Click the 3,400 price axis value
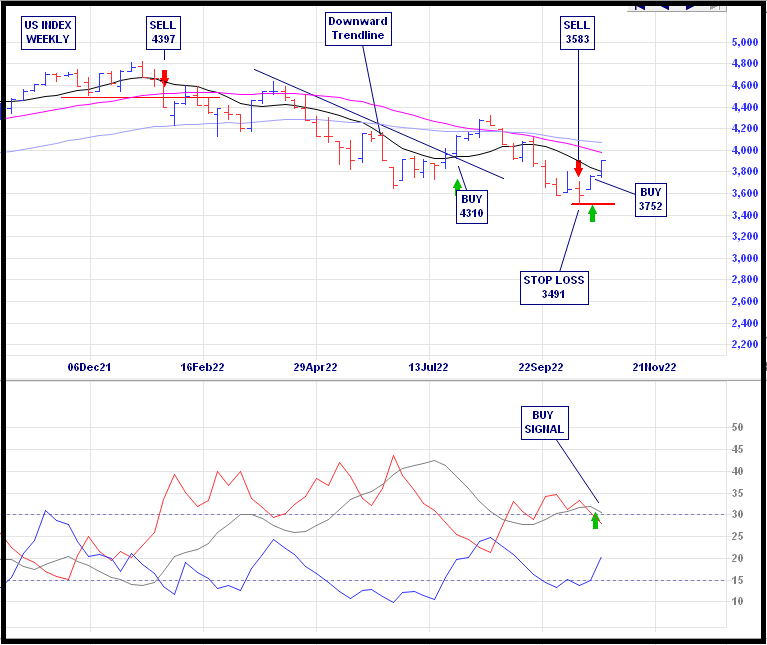 pyautogui.click(x=745, y=215)
